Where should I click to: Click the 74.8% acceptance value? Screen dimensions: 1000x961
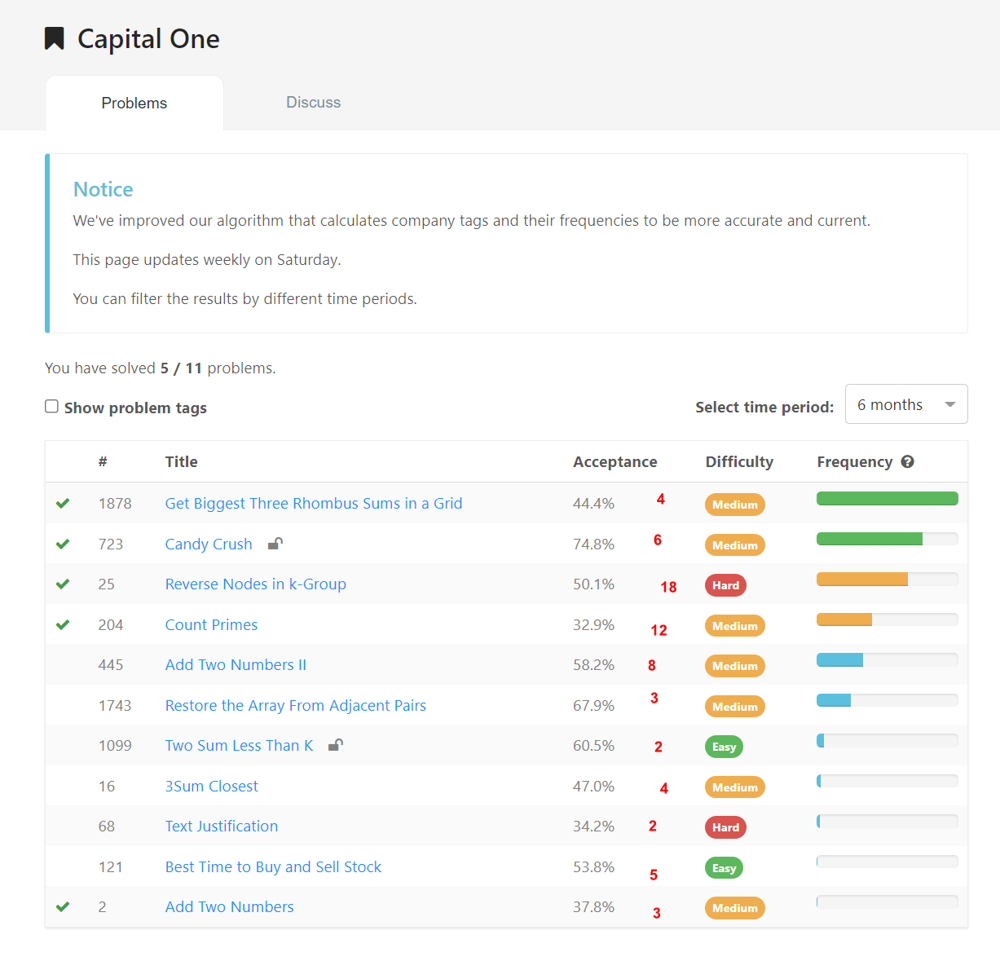pos(593,544)
